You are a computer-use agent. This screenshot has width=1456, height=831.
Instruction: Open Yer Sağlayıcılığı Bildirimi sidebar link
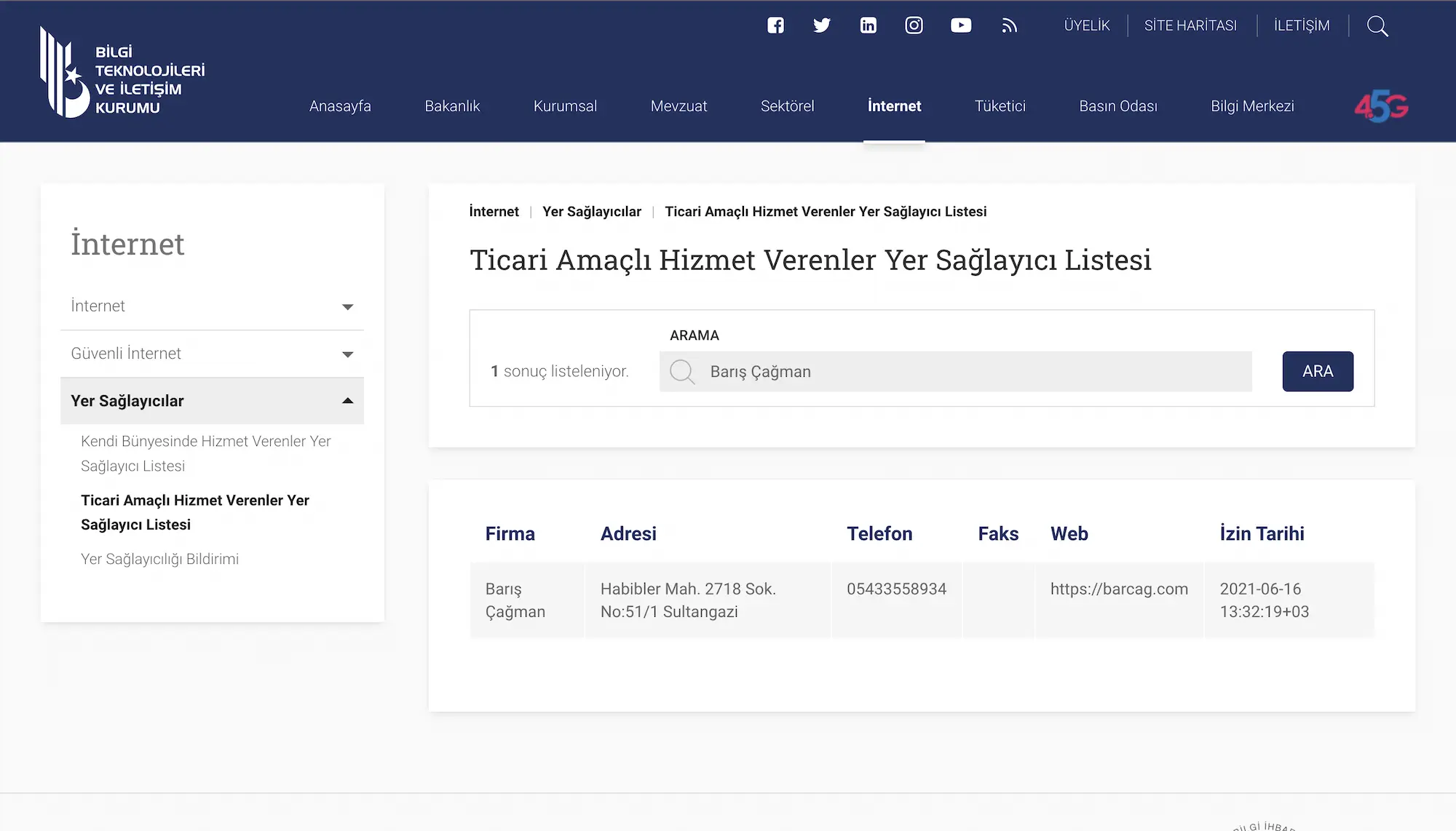point(159,559)
